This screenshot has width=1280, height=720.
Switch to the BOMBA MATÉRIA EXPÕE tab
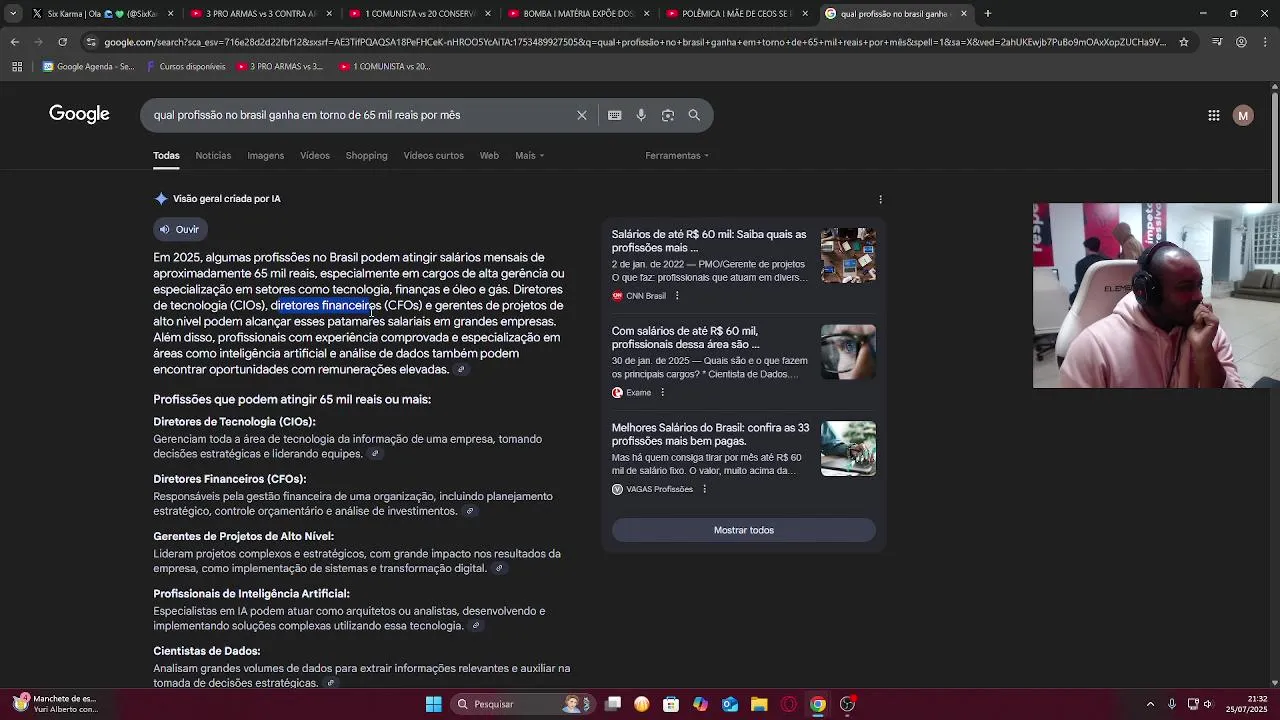(x=579, y=14)
